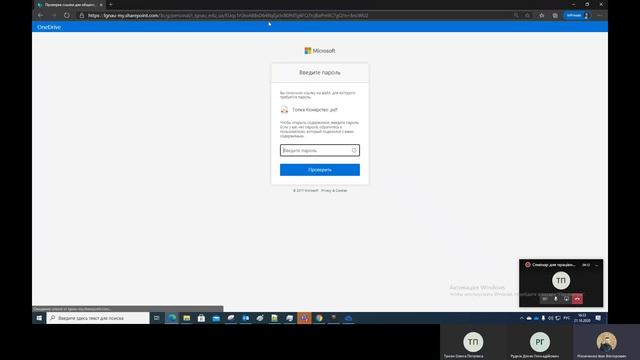Reload the page with refresh icon

67,16
